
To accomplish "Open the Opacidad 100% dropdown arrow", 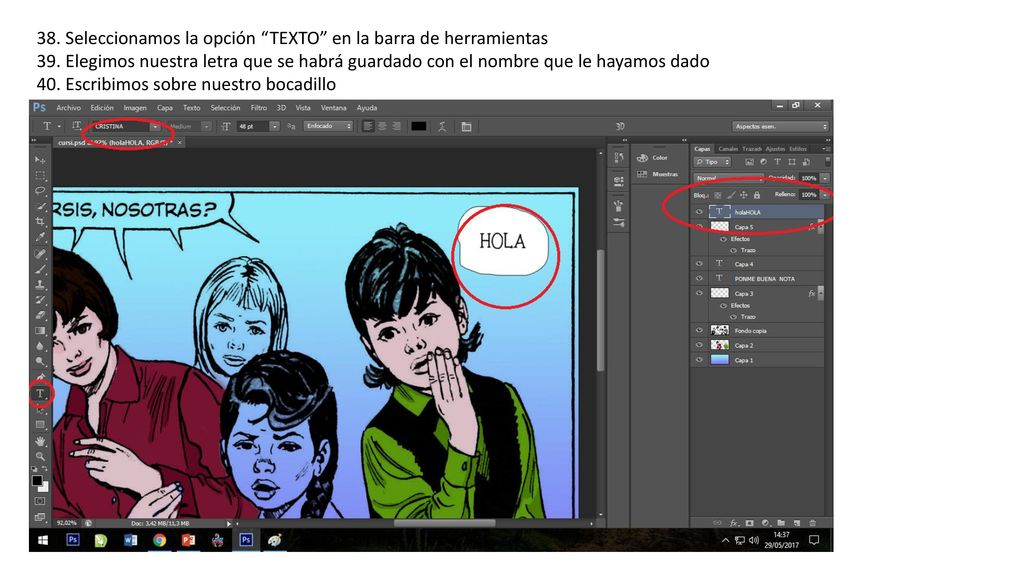I will coord(825,178).
